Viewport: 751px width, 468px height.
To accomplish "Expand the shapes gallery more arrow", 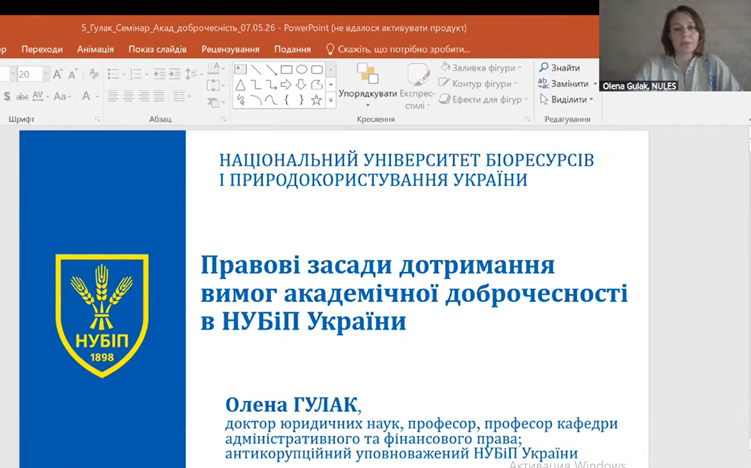I will point(330,101).
